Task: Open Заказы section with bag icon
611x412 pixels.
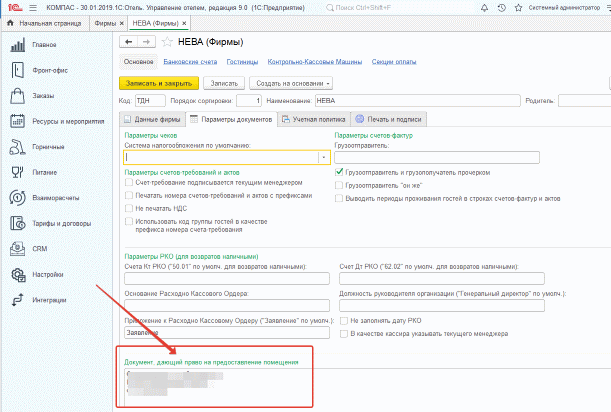Action: pos(18,96)
